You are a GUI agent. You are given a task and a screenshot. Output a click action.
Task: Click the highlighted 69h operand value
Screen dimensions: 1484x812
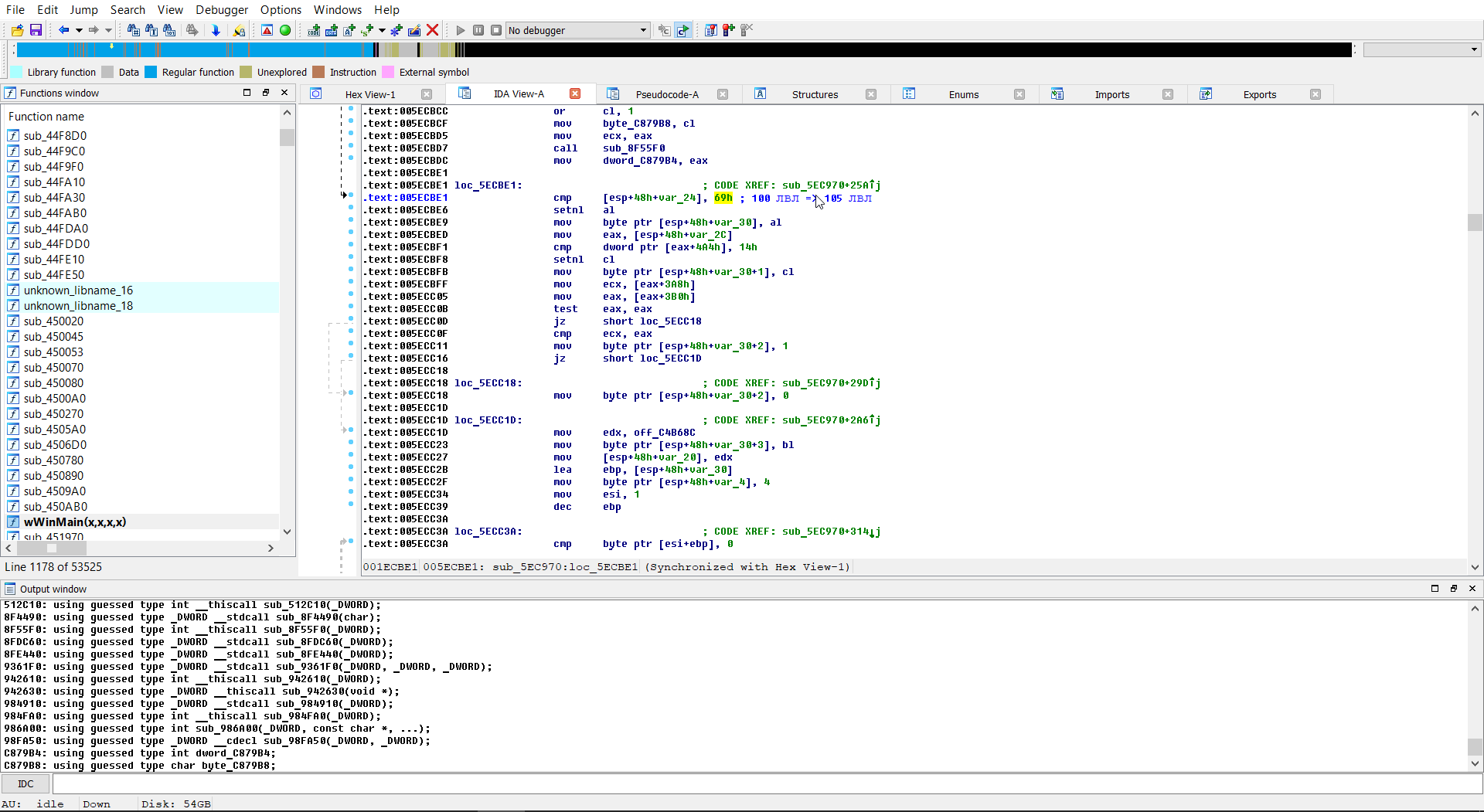(723, 198)
